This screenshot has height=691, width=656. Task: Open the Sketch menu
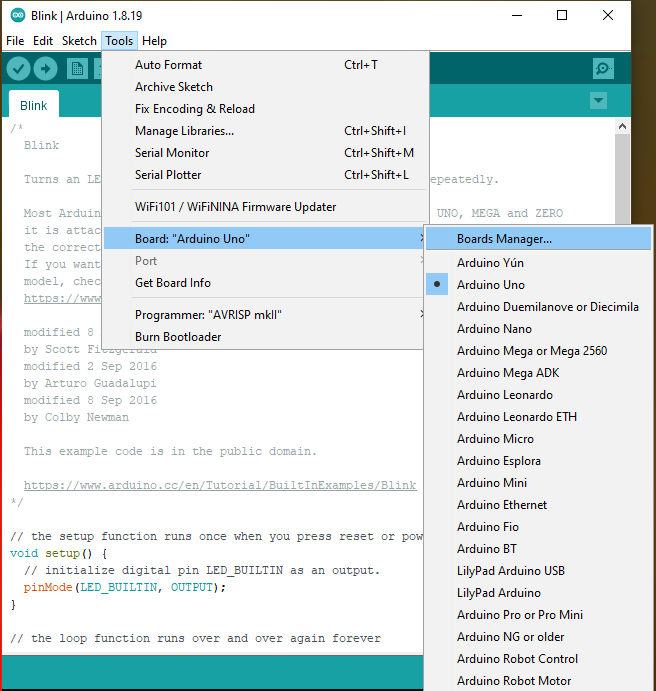click(x=79, y=41)
